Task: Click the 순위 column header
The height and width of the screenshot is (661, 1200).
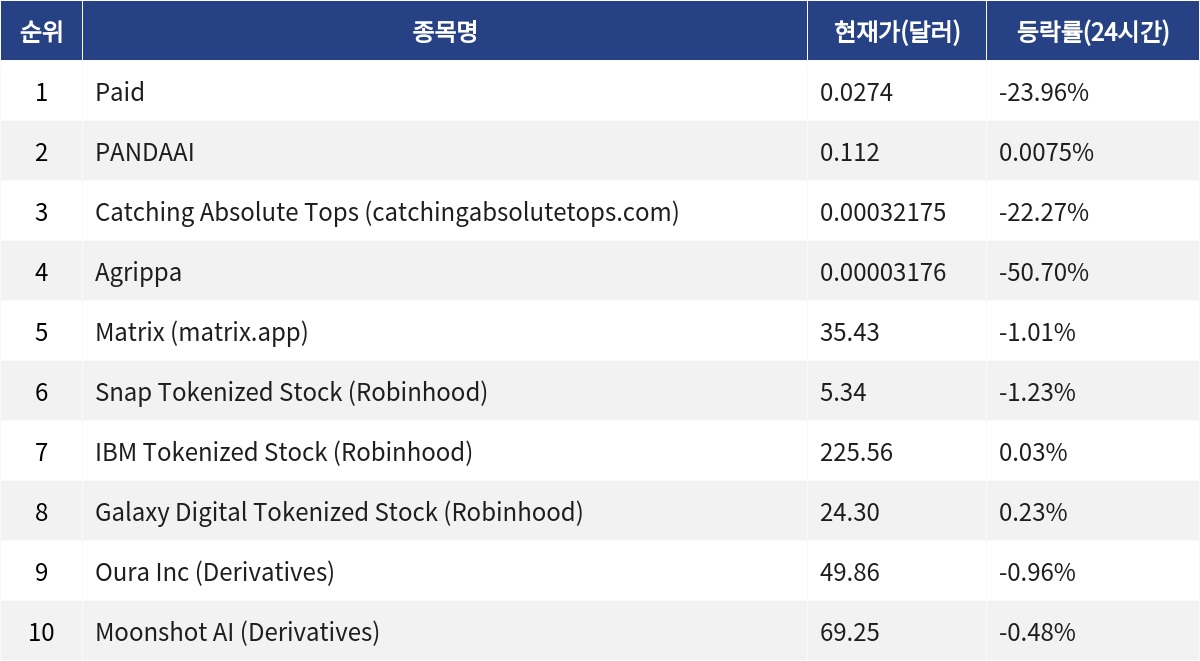Action: coord(41,31)
